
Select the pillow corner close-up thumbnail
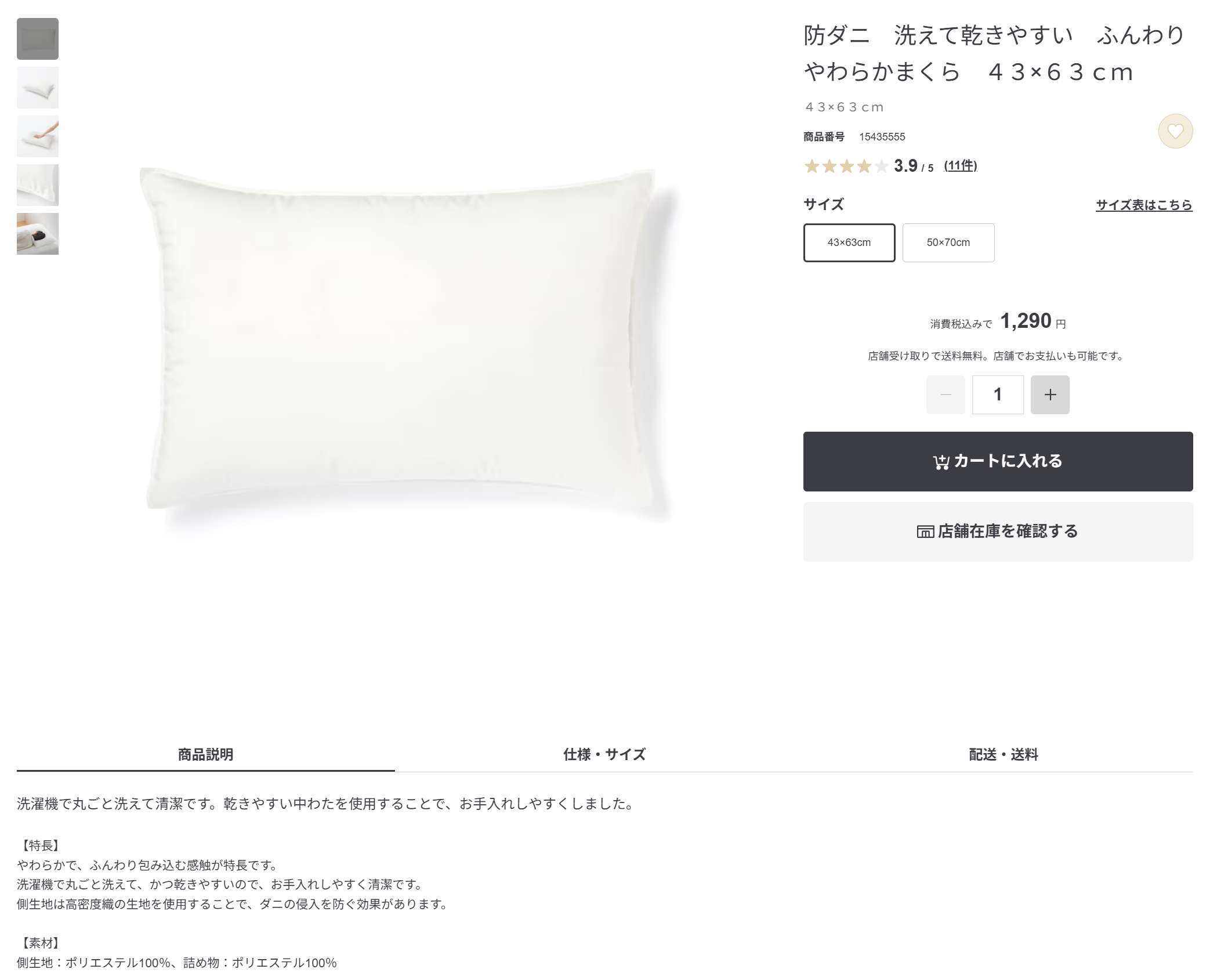[38, 185]
